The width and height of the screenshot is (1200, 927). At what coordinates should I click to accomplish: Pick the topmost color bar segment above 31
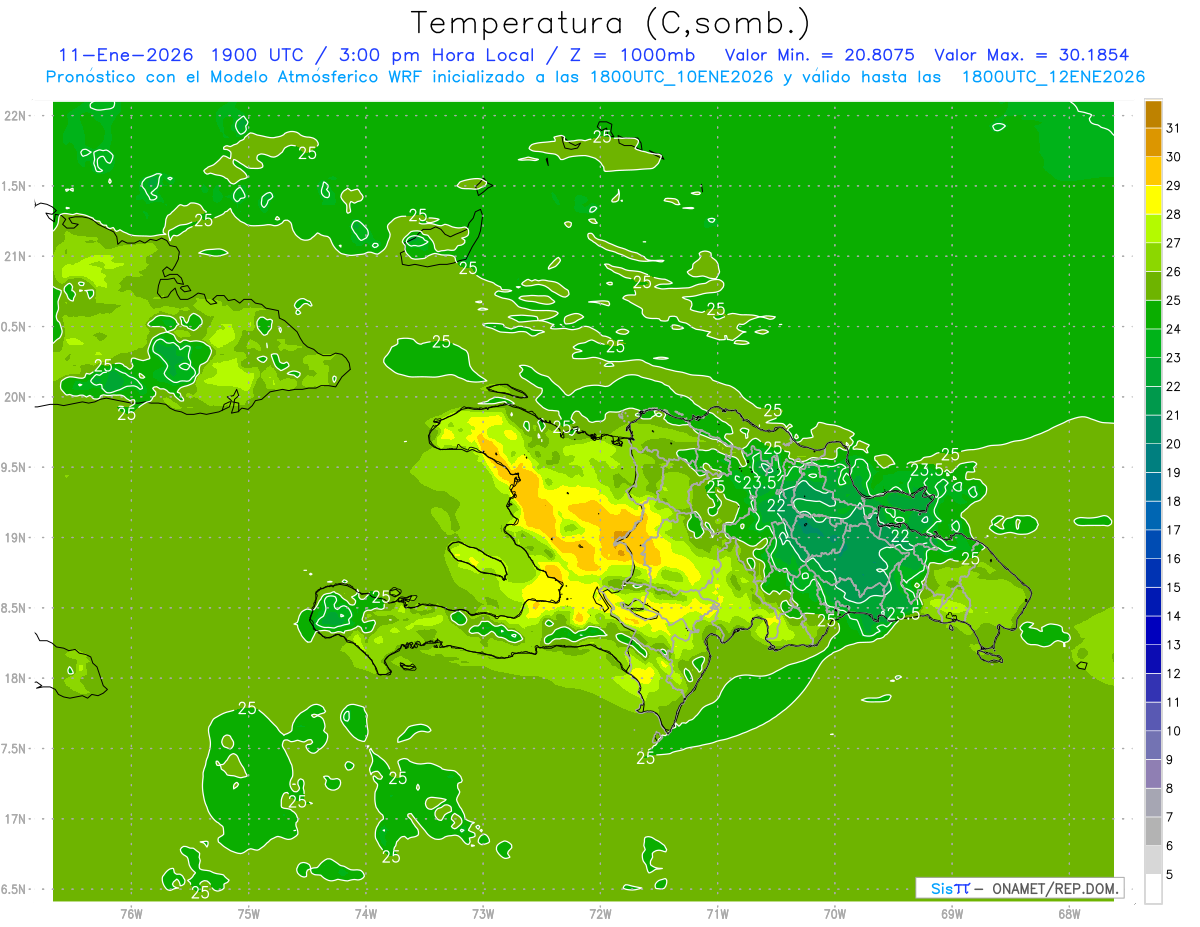(x=1153, y=114)
